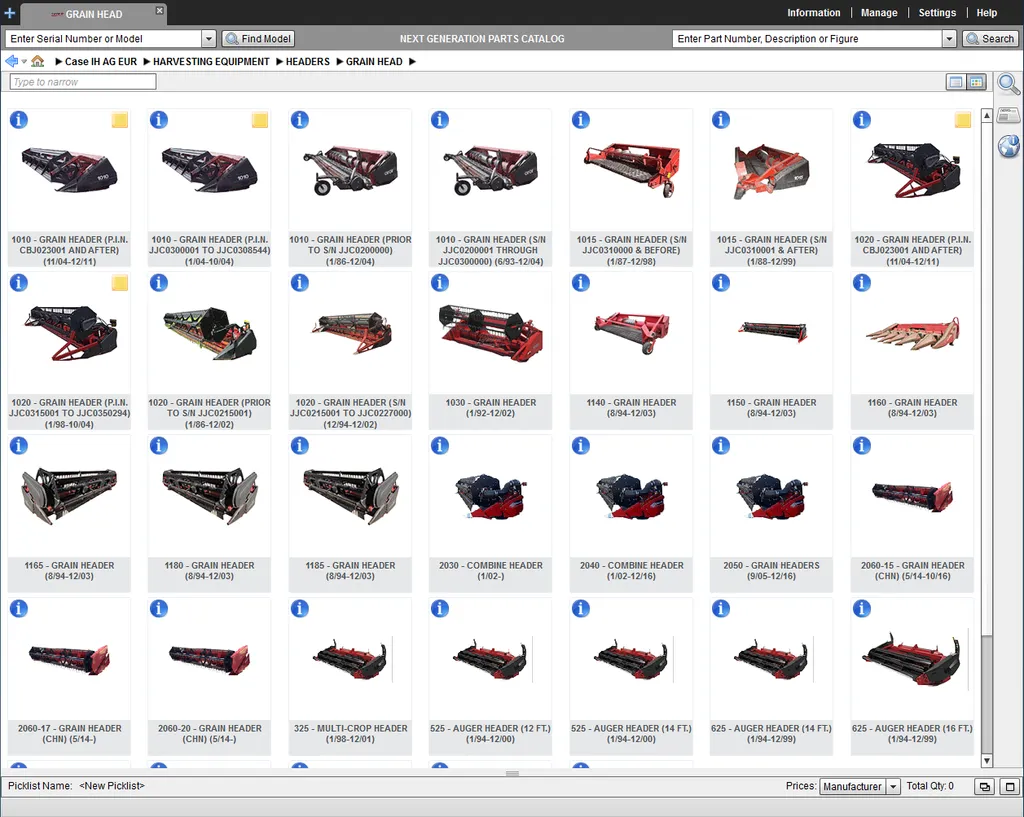
Task: Info icon for 1160 Grain Header
Action: point(862,283)
